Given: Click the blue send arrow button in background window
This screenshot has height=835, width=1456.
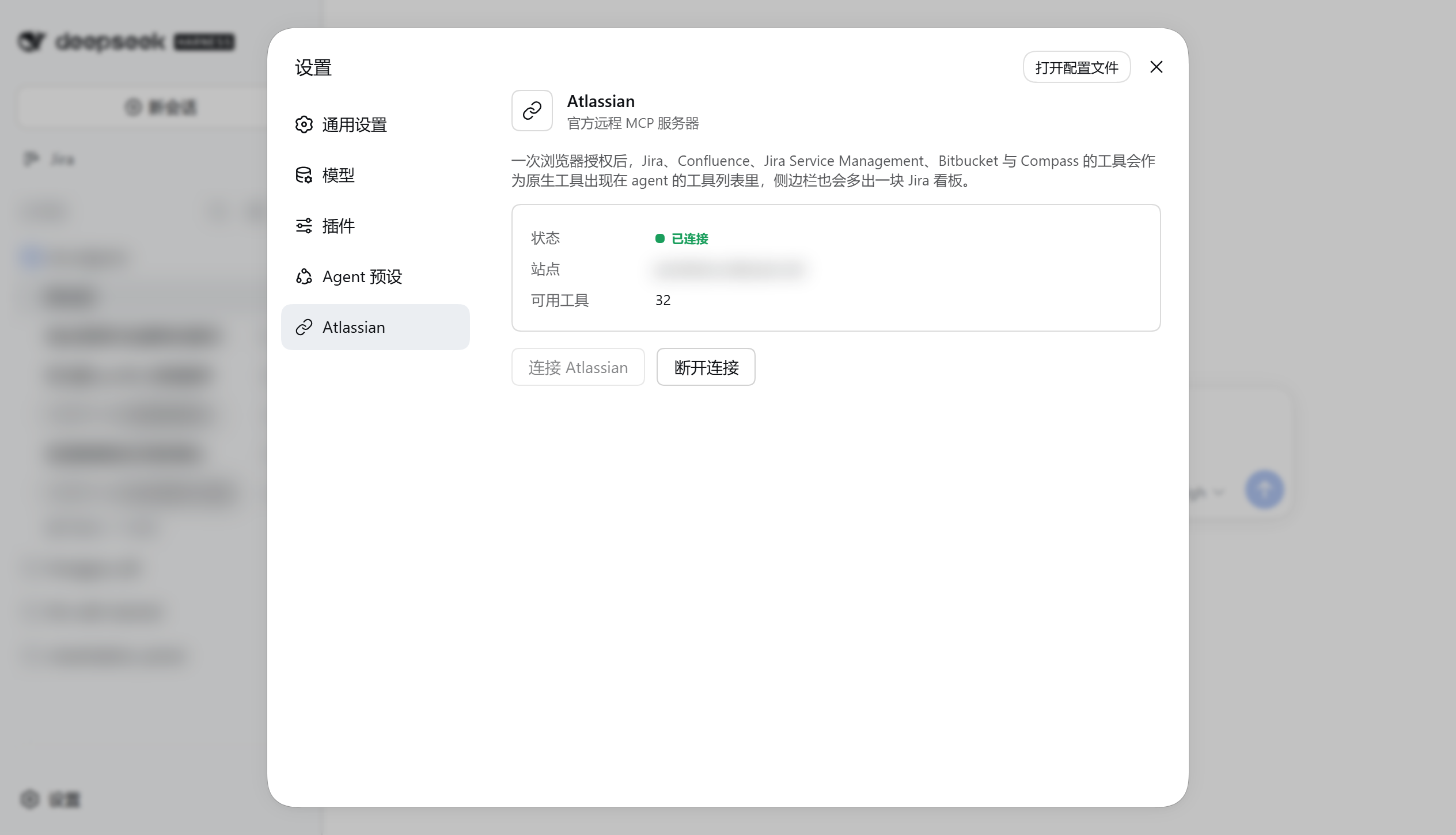Looking at the screenshot, I should pyautogui.click(x=1264, y=489).
